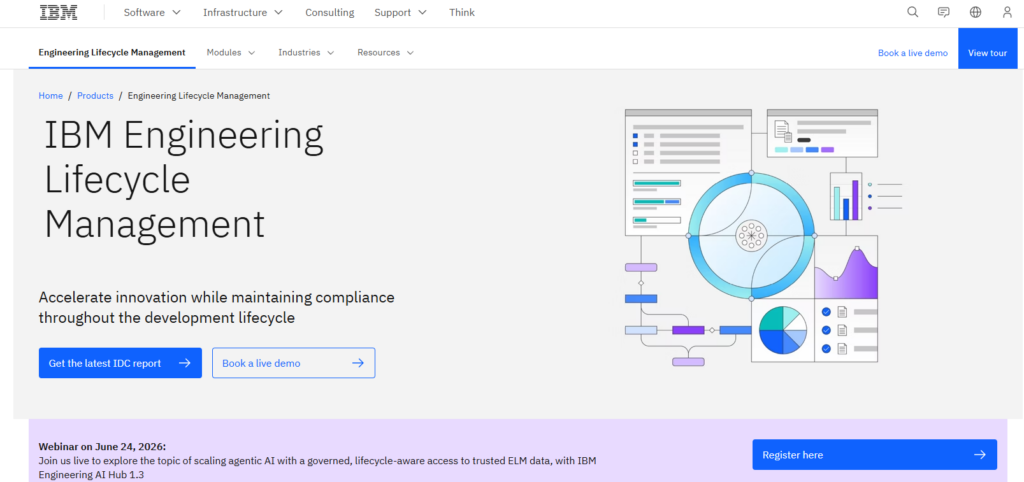Click the circular hub graphic center
The height and width of the screenshot is (482, 1024).
[x=751, y=235]
